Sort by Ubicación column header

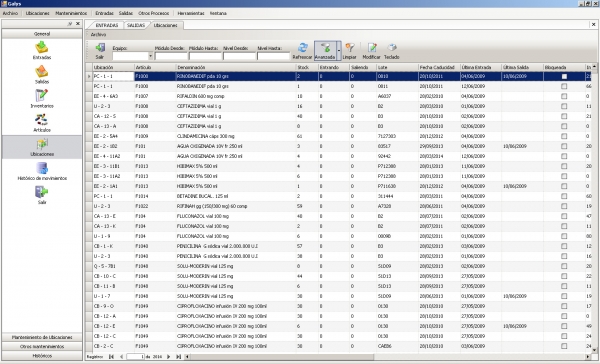tap(113, 67)
